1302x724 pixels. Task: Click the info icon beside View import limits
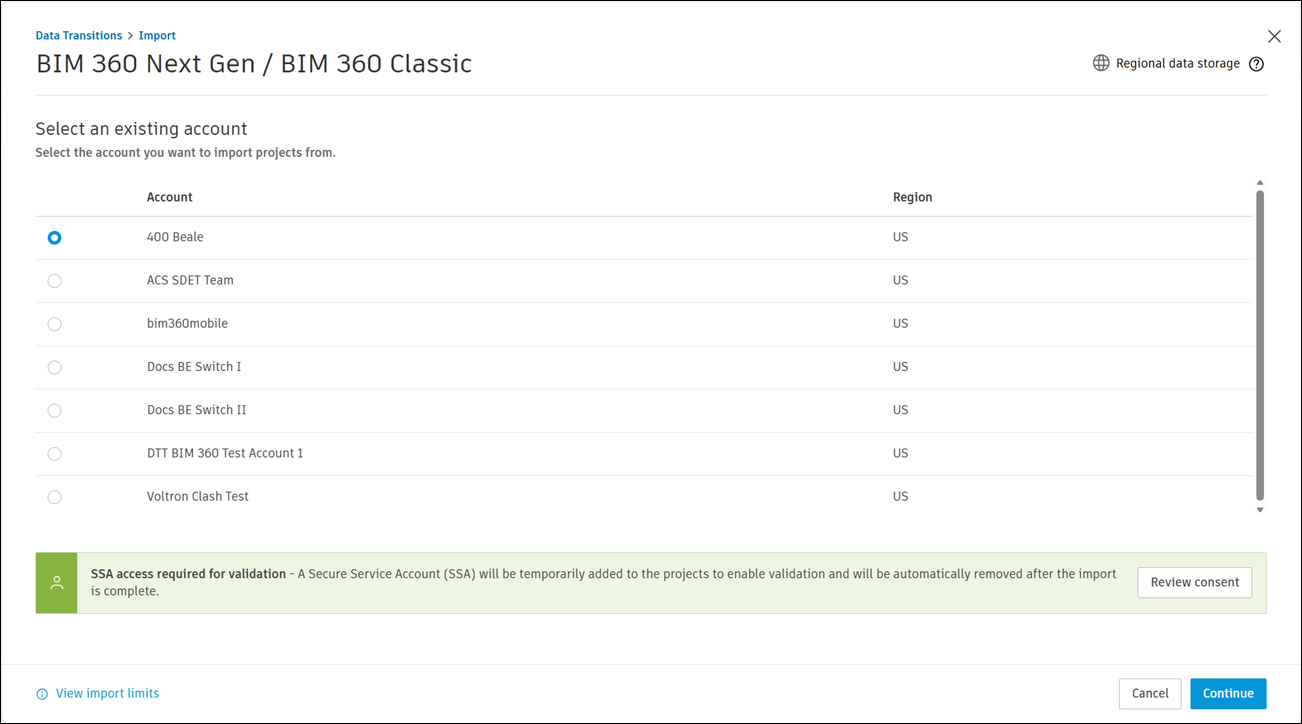click(x=42, y=694)
